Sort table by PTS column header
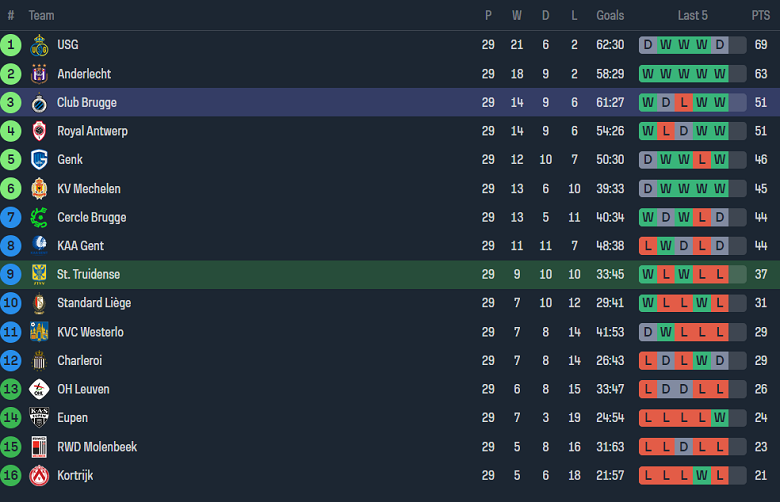Viewport: 780px width, 502px height. pyautogui.click(x=760, y=15)
